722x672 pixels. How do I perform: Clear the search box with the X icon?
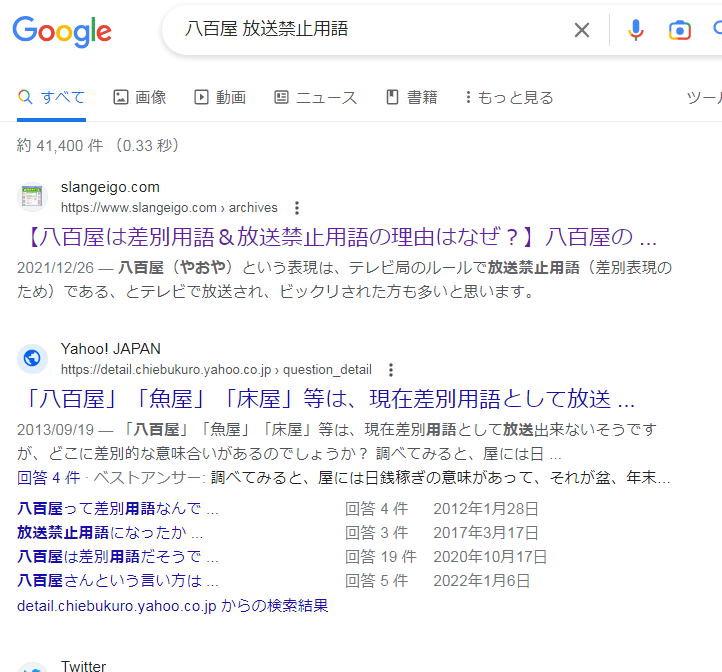point(582,30)
